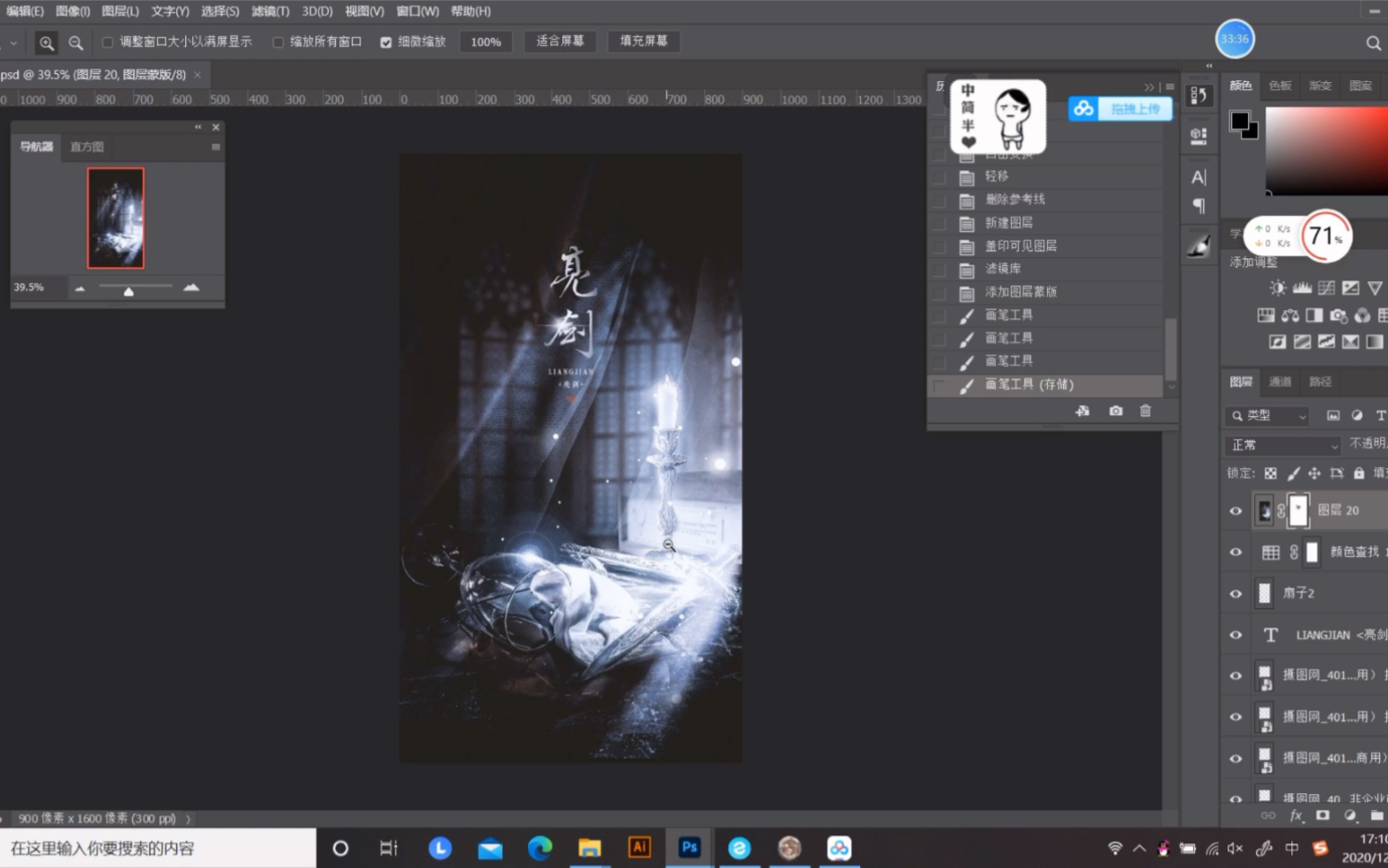This screenshot has width=1388, height=868.
Task: Add Photo Filter adjustment
Action: click(1339, 315)
